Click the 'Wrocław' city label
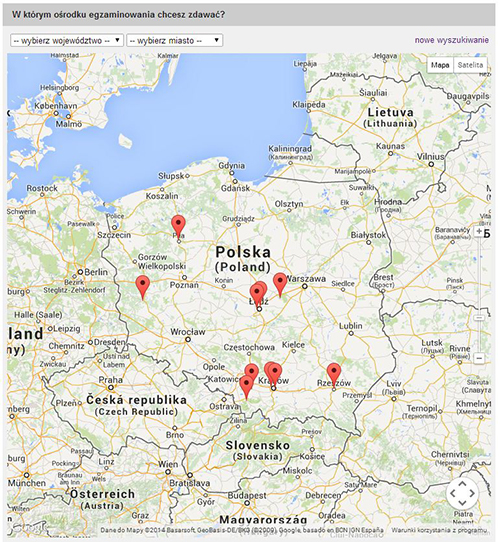This screenshot has height=542, width=500. [188, 332]
